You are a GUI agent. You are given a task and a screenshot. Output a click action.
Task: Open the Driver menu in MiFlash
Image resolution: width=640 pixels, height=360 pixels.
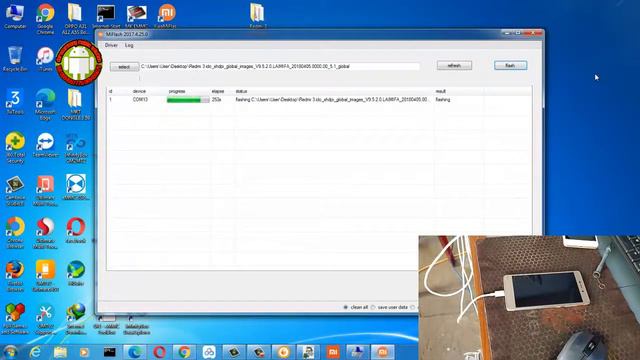pyautogui.click(x=111, y=45)
